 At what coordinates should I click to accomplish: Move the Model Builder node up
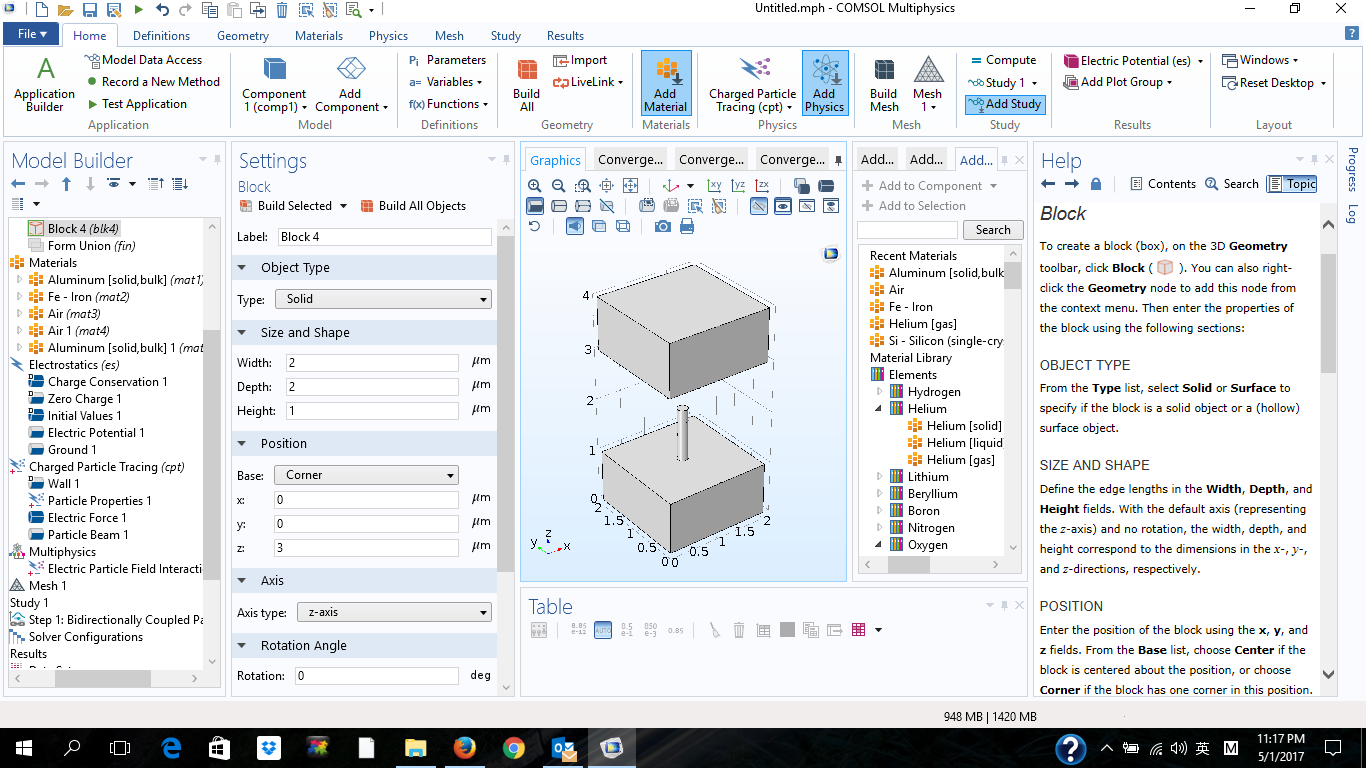point(66,184)
